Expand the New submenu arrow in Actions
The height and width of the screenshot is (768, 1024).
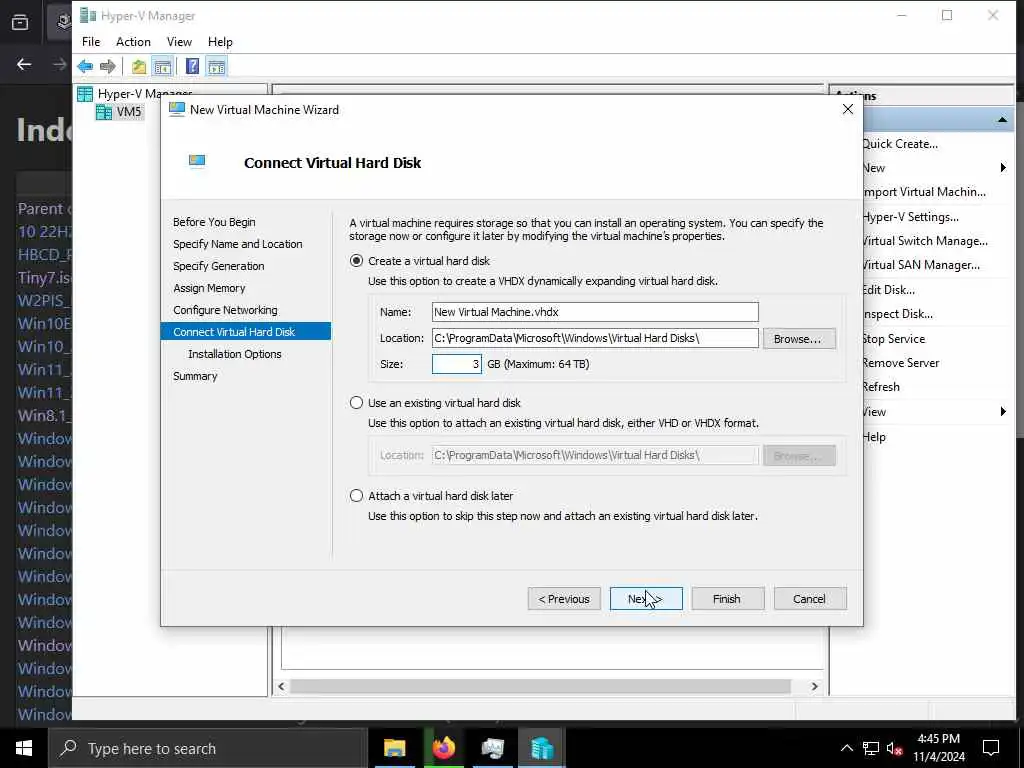tap(1003, 168)
